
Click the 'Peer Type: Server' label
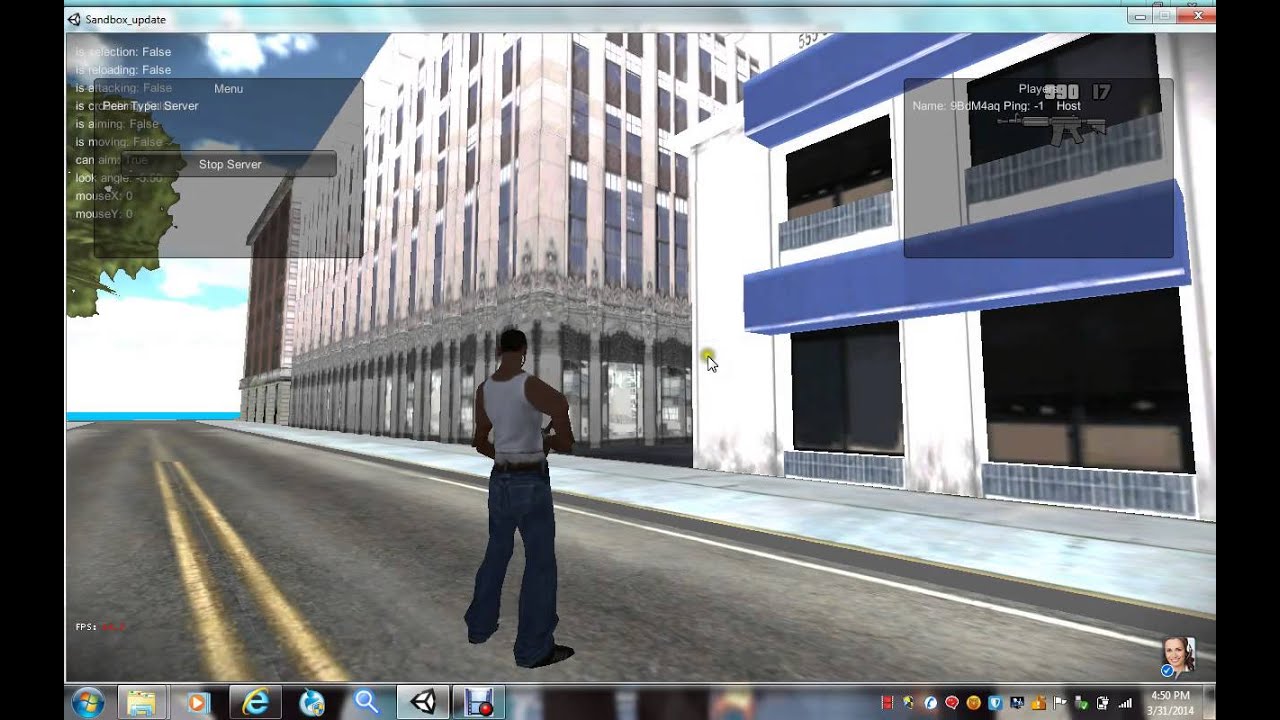(x=151, y=106)
